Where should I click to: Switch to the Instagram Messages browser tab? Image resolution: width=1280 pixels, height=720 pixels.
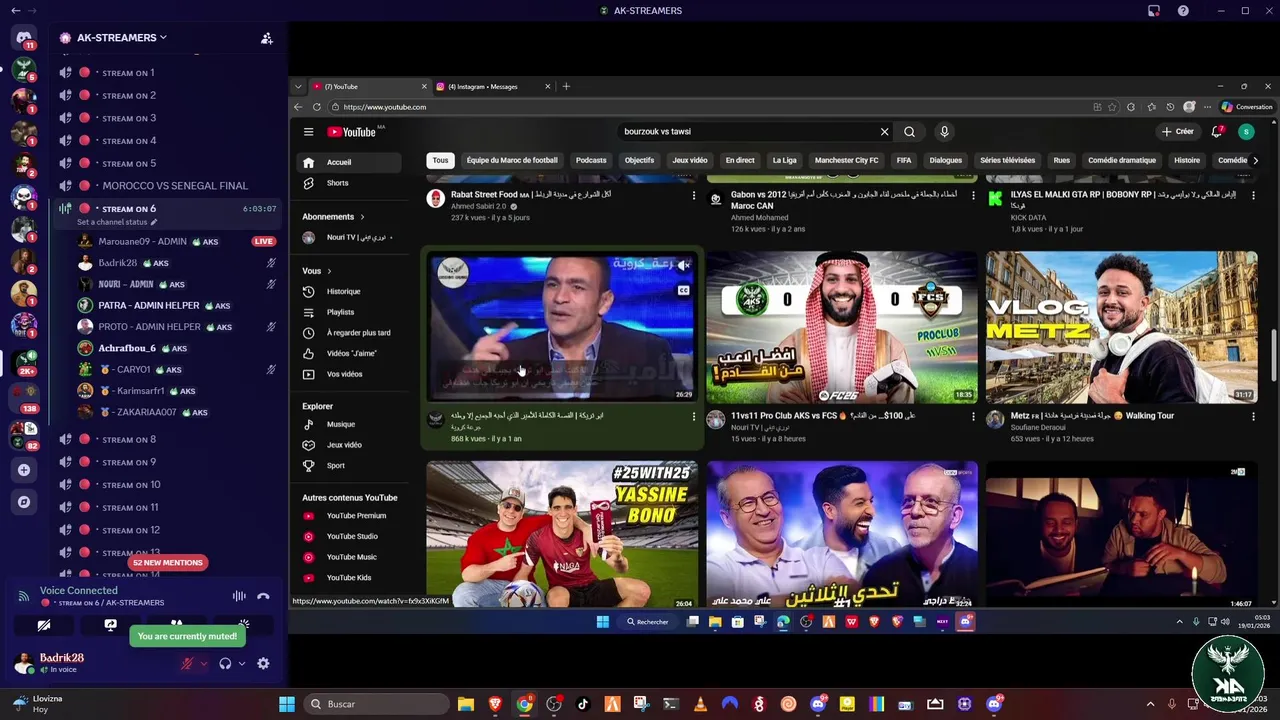pyautogui.click(x=493, y=87)
